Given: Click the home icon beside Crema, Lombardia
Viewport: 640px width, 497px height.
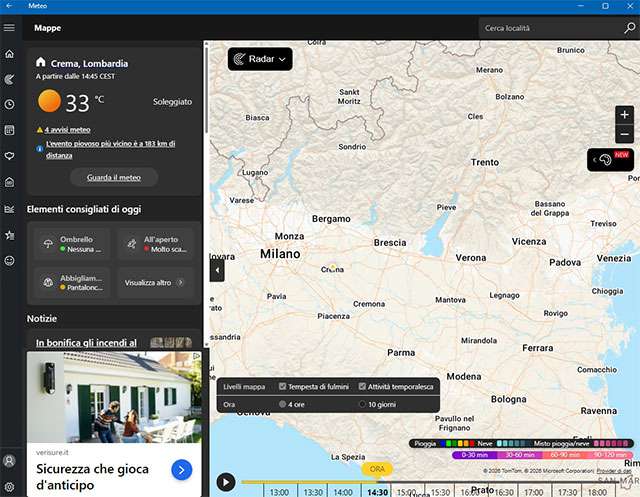Looking at the screenshot, I should point(40,62).
